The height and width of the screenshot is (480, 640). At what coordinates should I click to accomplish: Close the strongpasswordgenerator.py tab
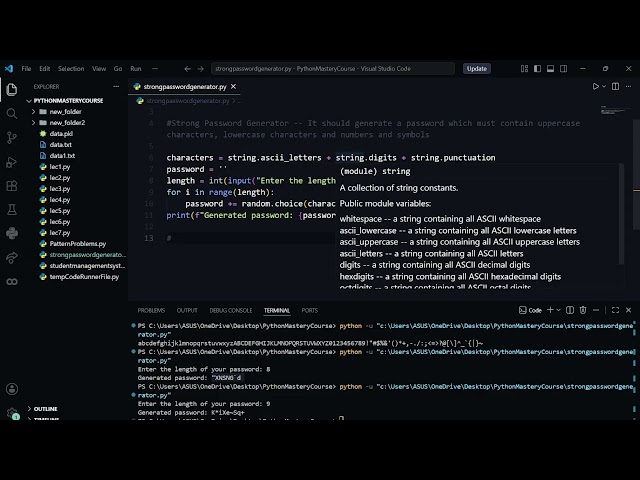pos(233,87)
